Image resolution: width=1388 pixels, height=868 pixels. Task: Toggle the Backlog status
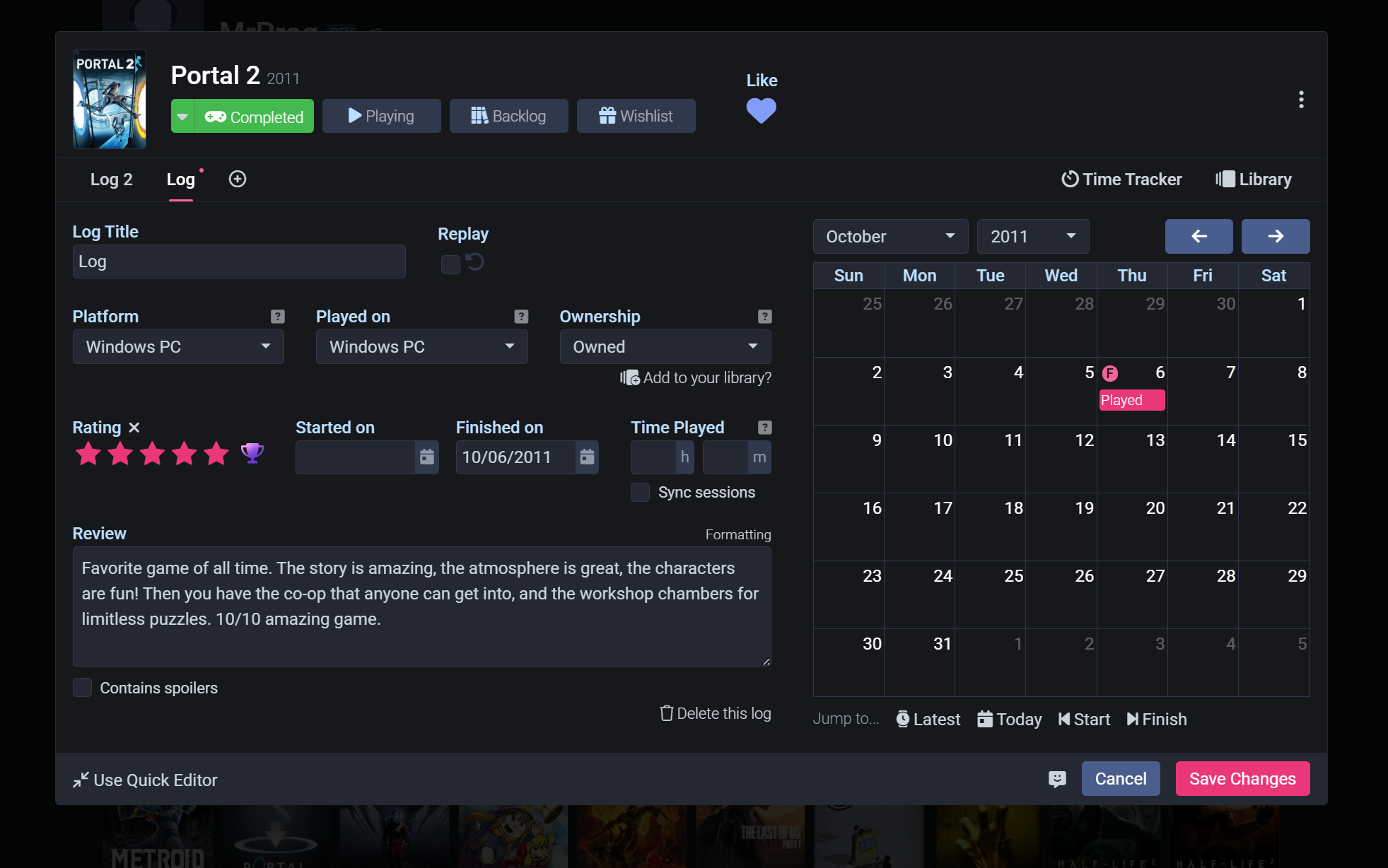point(509,116)
